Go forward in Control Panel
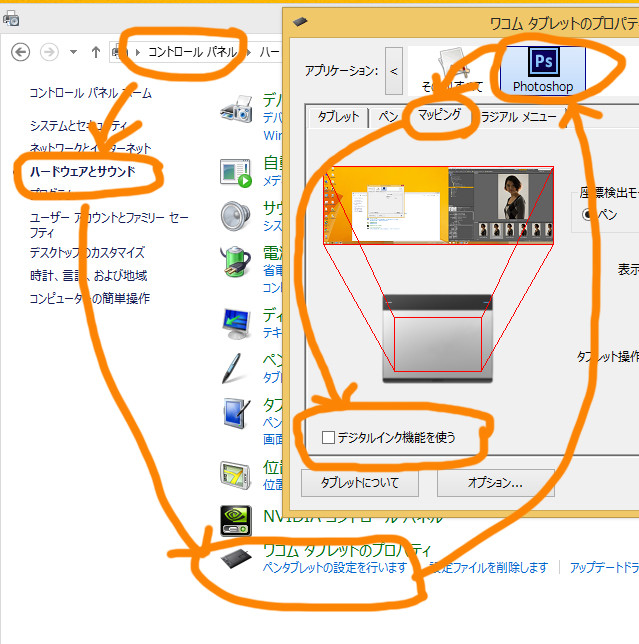 (x=49, y=52)
